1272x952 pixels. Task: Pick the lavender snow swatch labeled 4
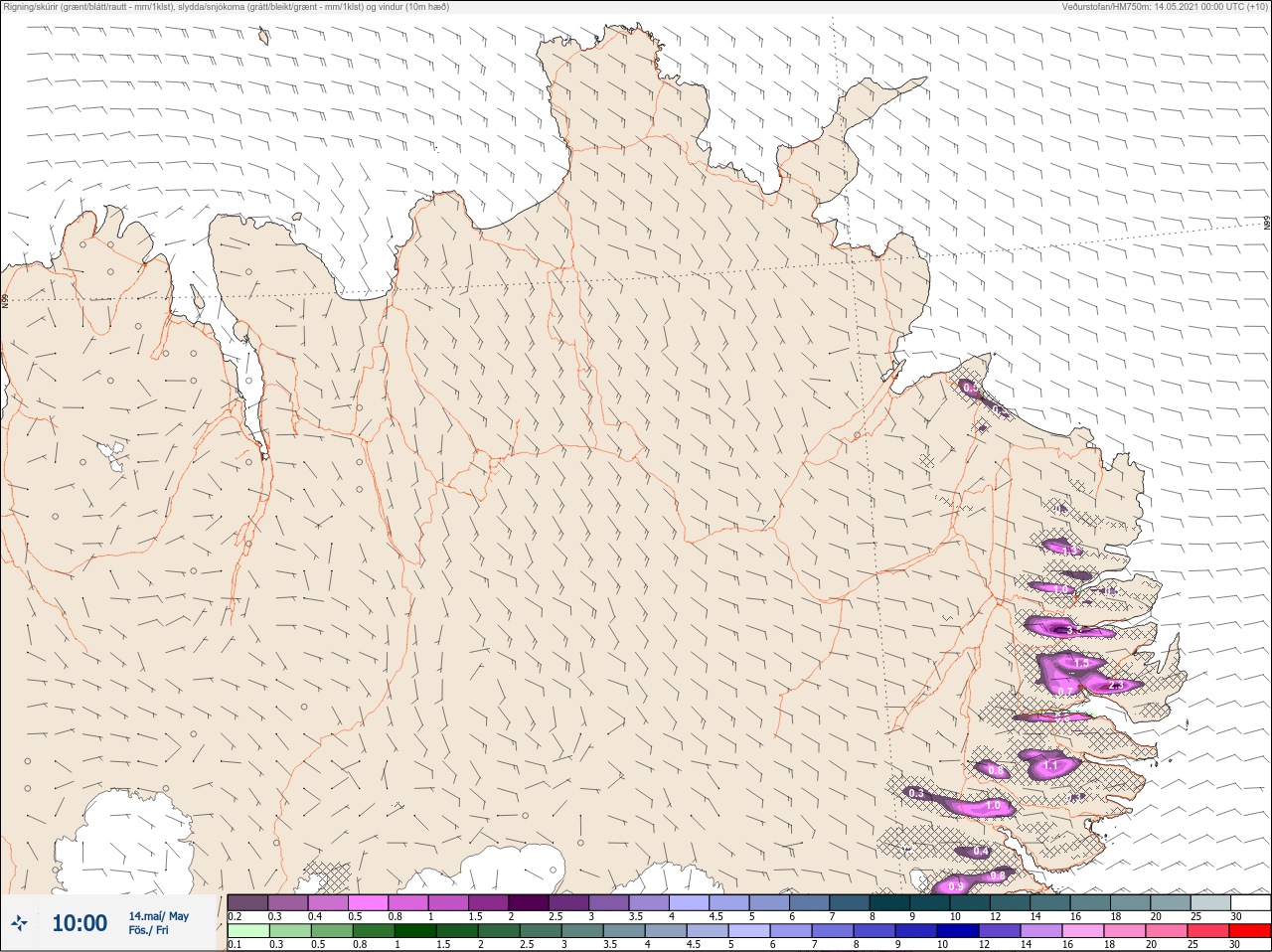[x=689, y=902]
